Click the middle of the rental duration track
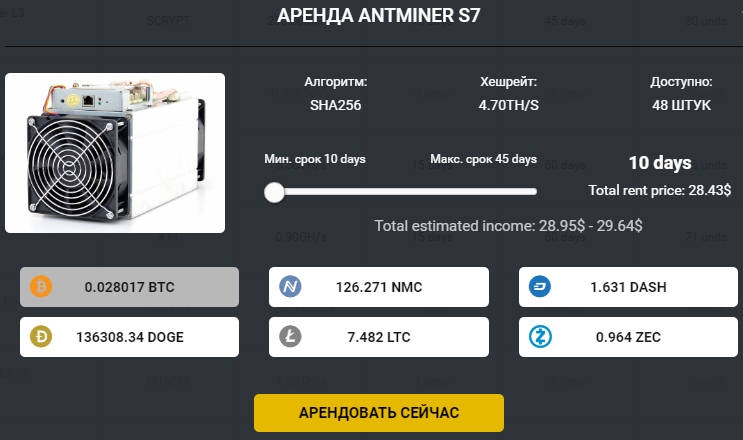The width and height of the screenshot is (743, 440). point(406,192)
